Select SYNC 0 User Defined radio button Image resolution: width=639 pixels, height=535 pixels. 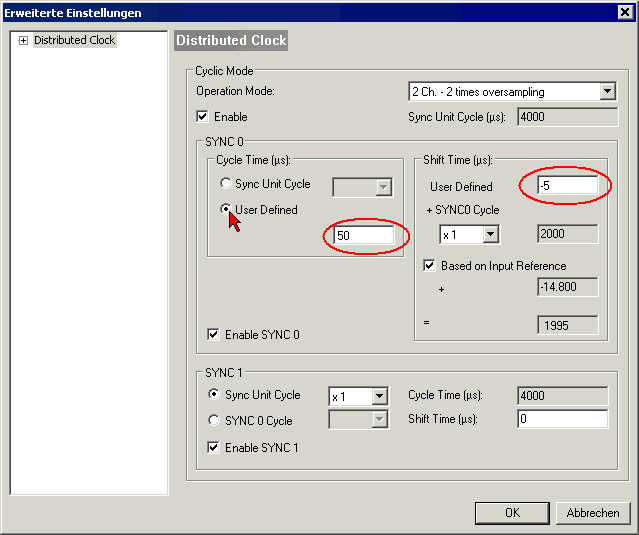225,209
